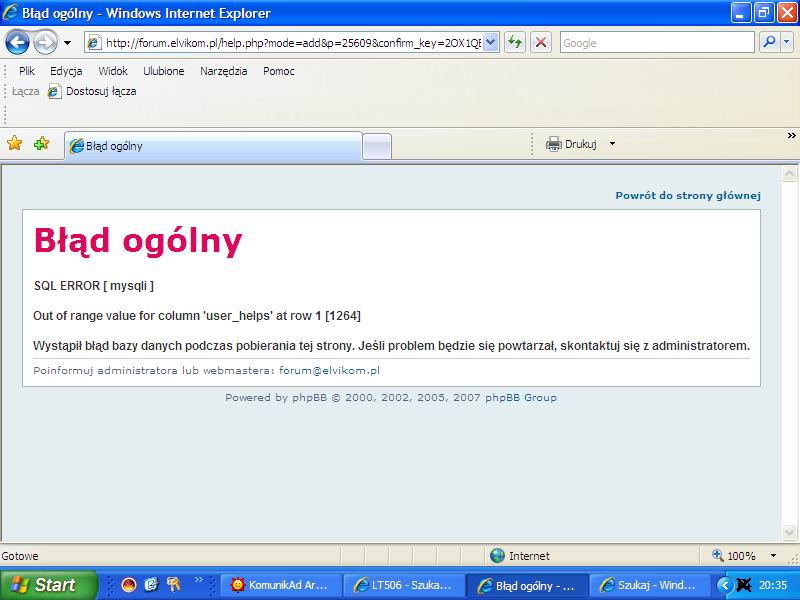Viewport: 800px width, 600px height.
Task: Run search with the magnifier icon
Action: 769,42
